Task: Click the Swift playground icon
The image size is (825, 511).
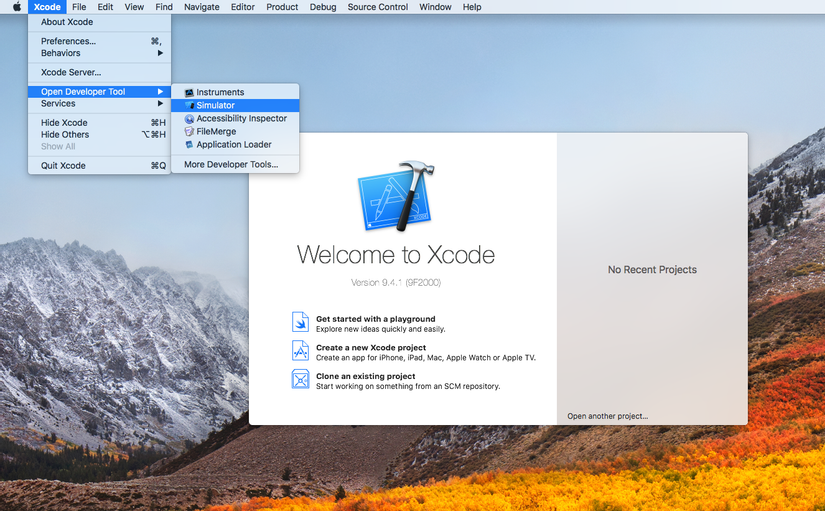Action: click(x=300, y=322)
